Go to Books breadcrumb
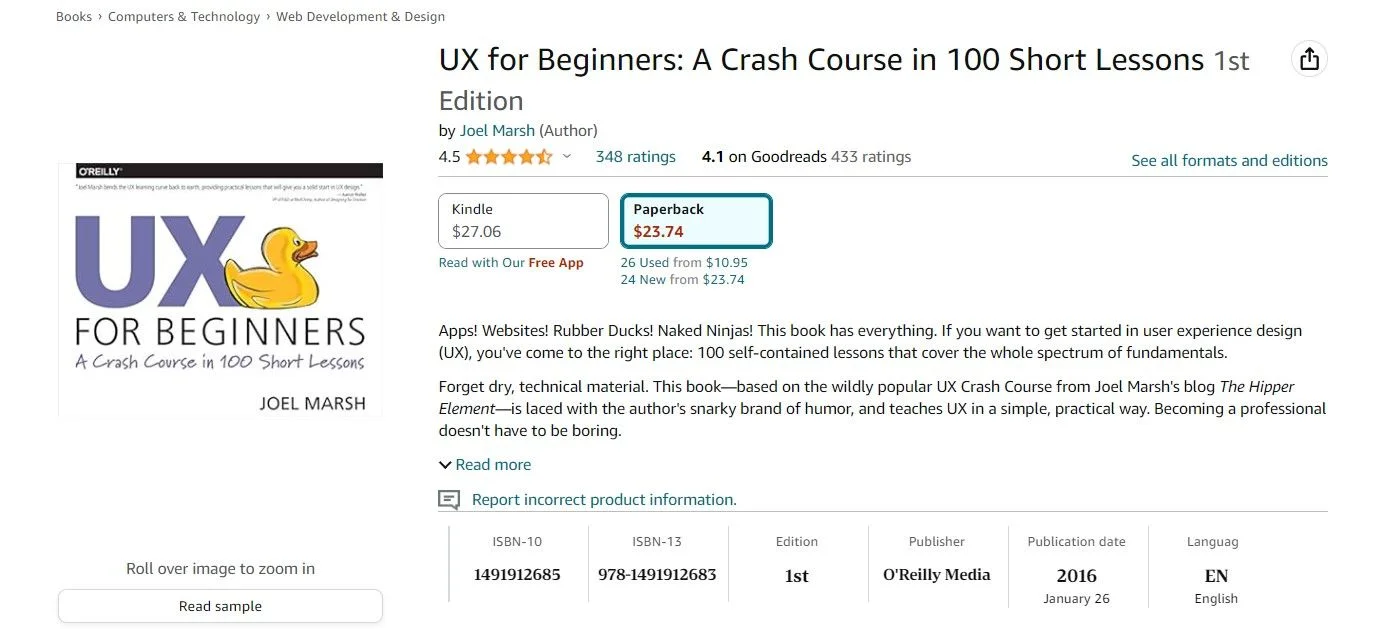1374x629 pixels. point(74,17)
